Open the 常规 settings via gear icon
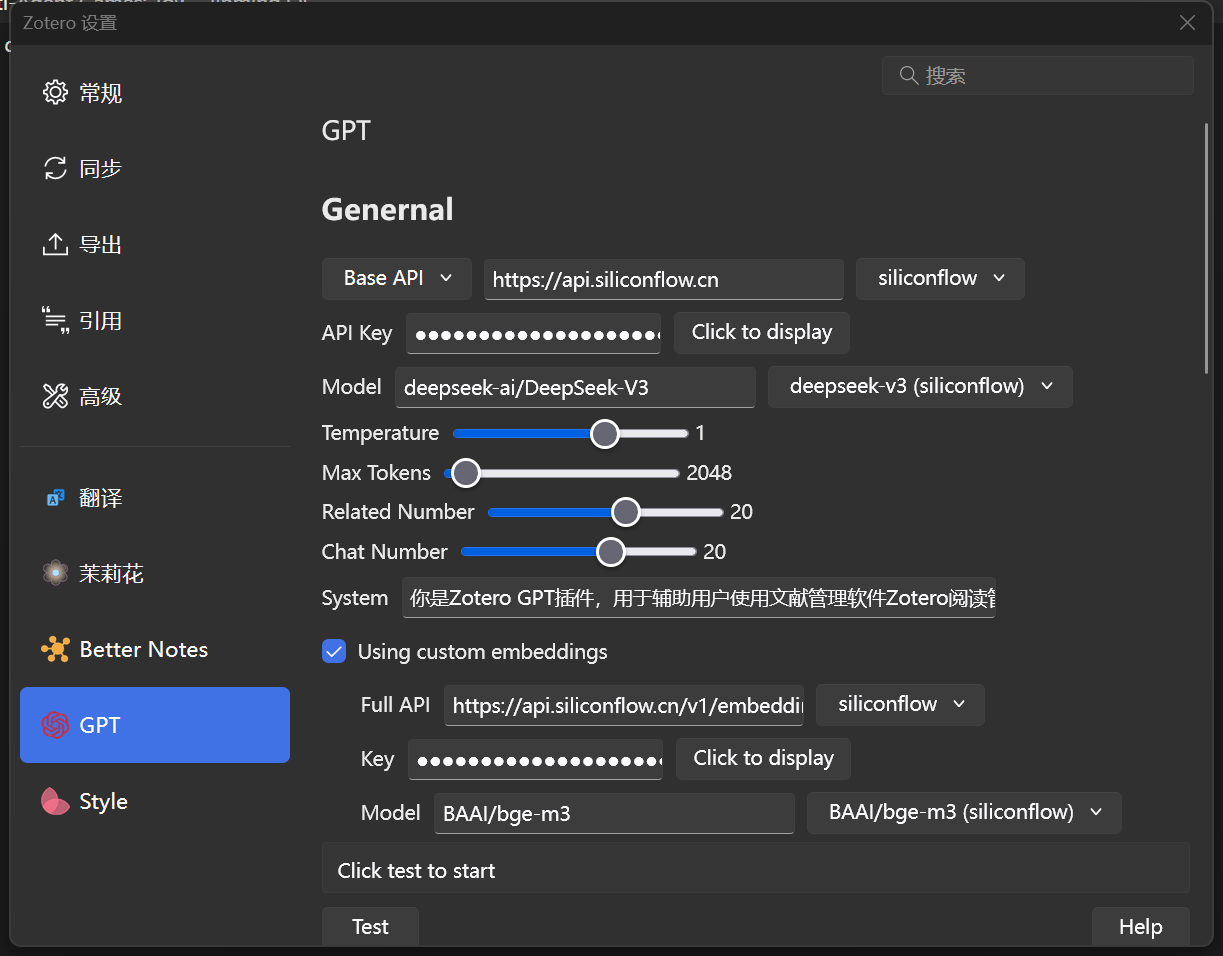The image size is (1223, 956). 55,92
